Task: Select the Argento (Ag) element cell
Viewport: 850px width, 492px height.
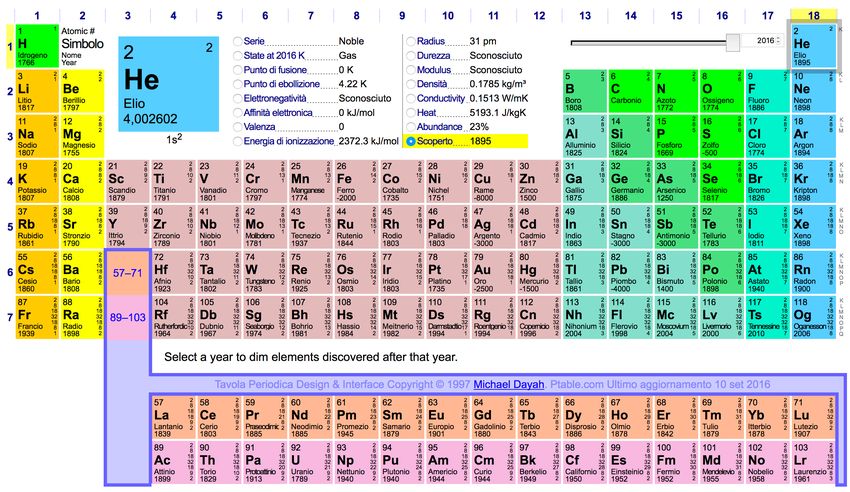Action: tap(493, 226)
